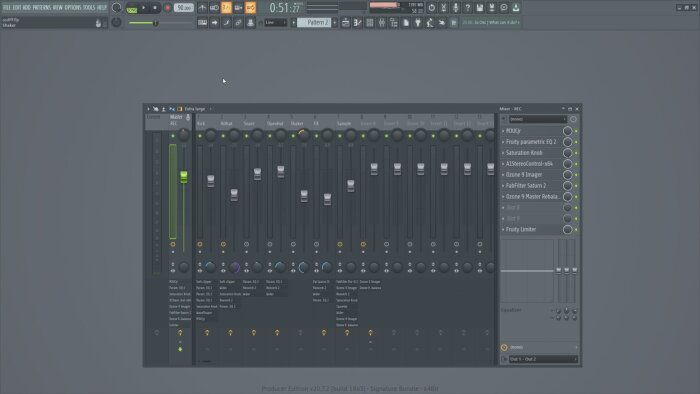Click the tempo field showing 90
The height and width of the screenshot is (394, 700).
[x=183, y=8]
